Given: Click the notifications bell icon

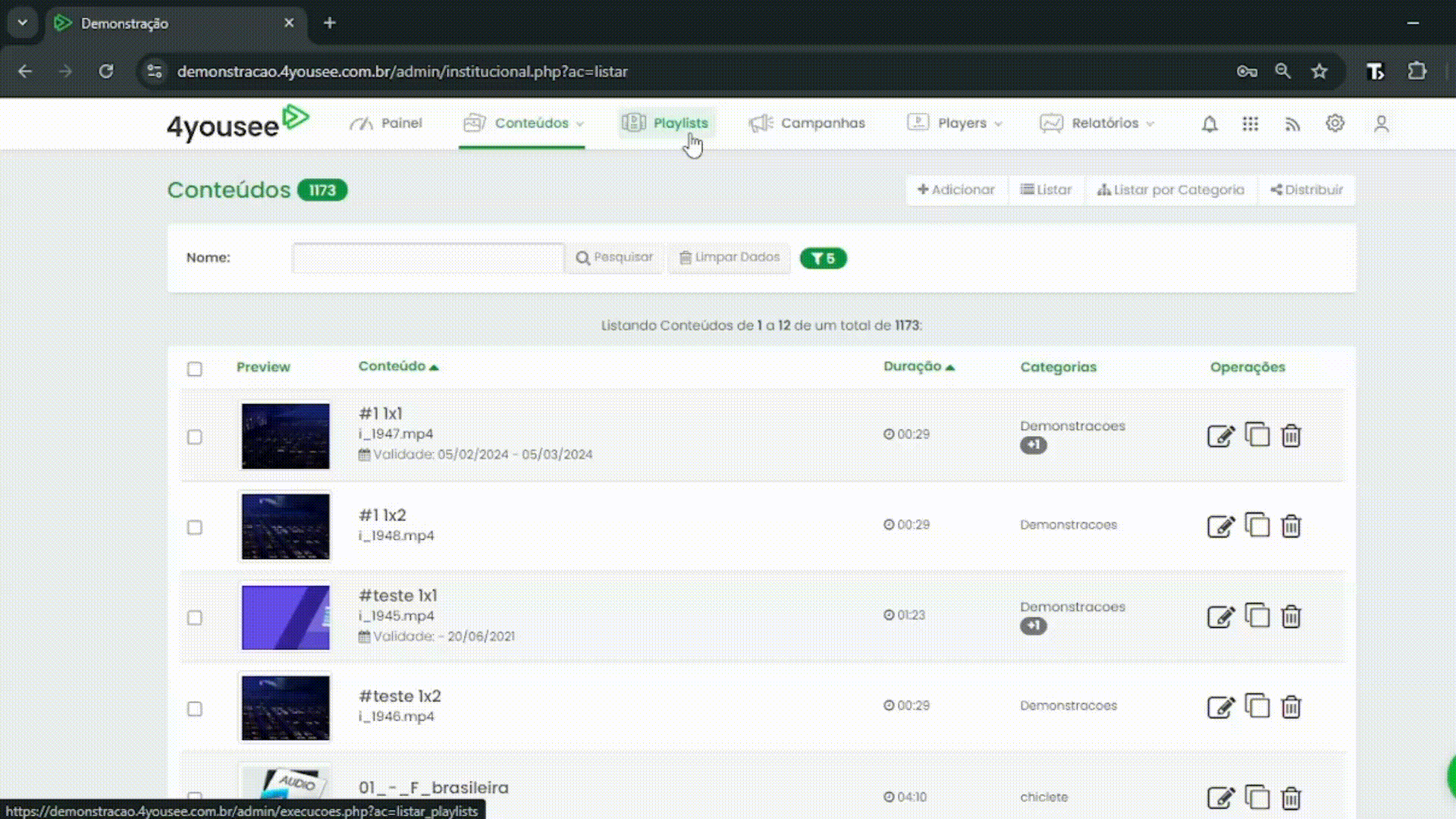Looking at the screenshot, I should (1210, 124).
